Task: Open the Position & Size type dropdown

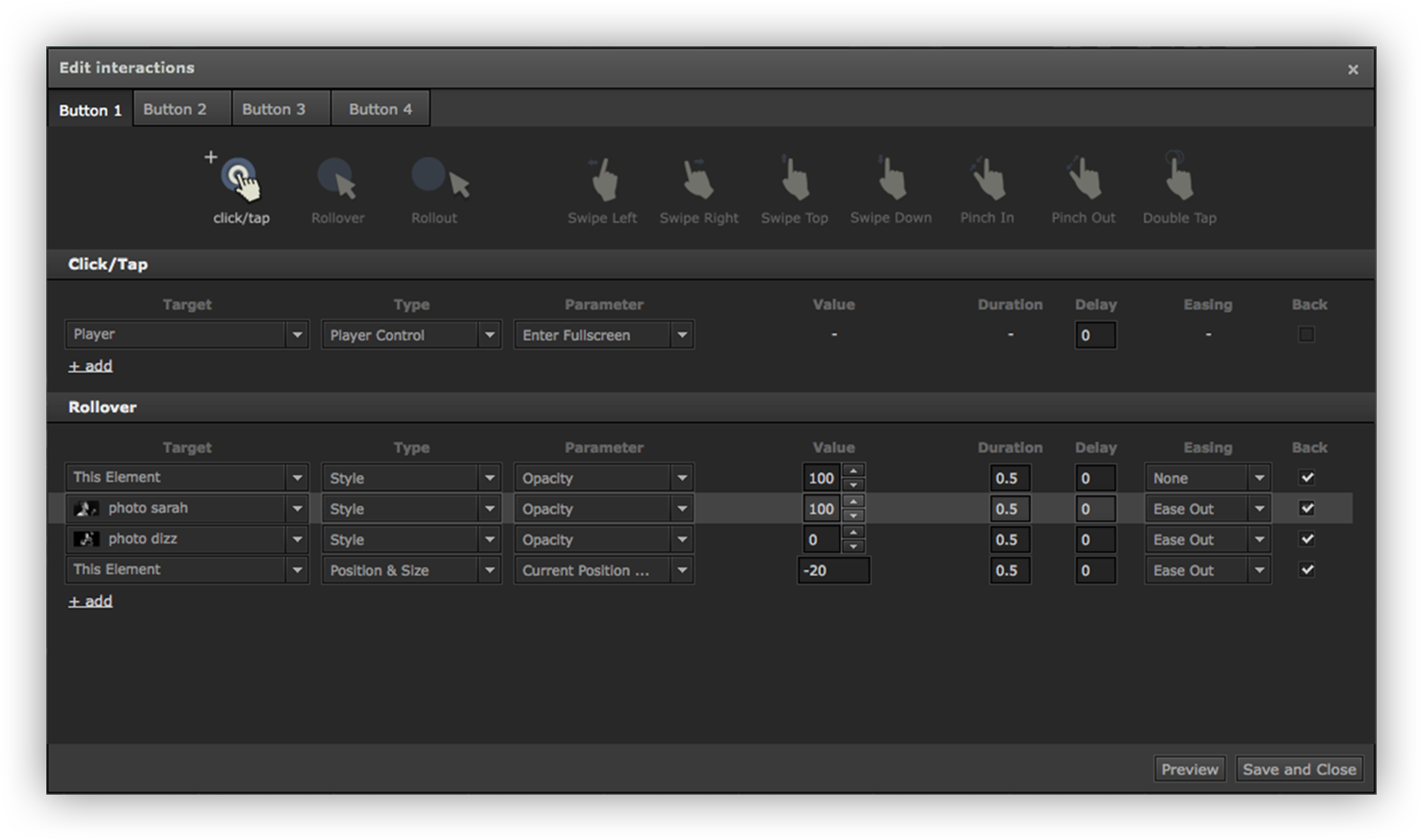Action: (x=489, y=570)
